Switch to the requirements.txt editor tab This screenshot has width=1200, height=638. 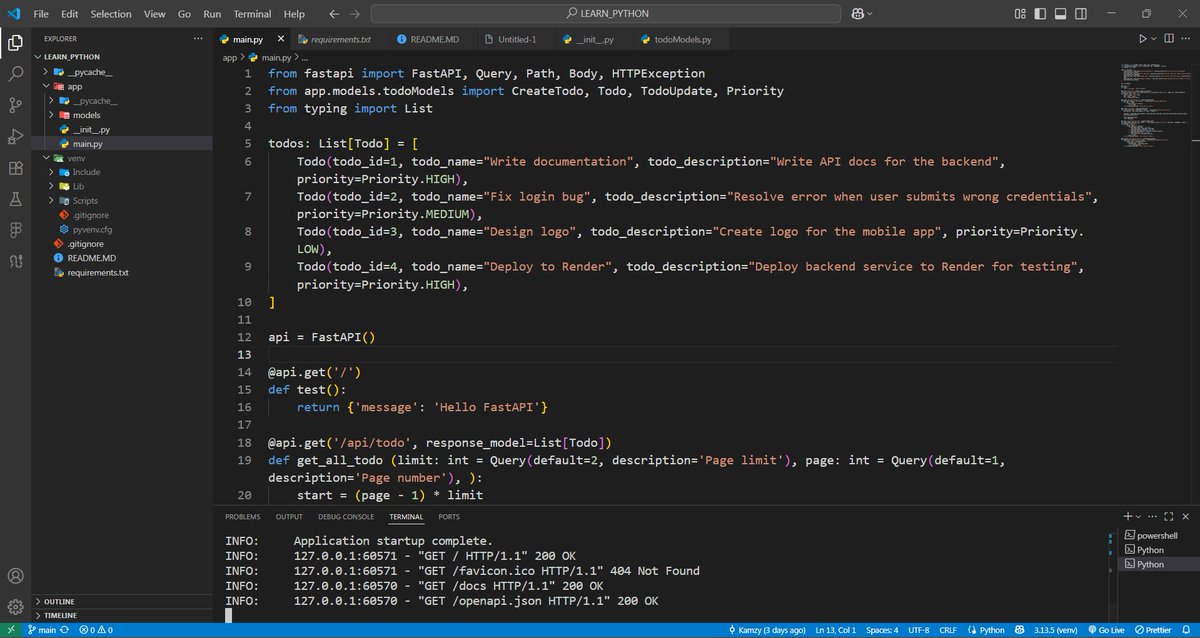(x=340, y=39)
